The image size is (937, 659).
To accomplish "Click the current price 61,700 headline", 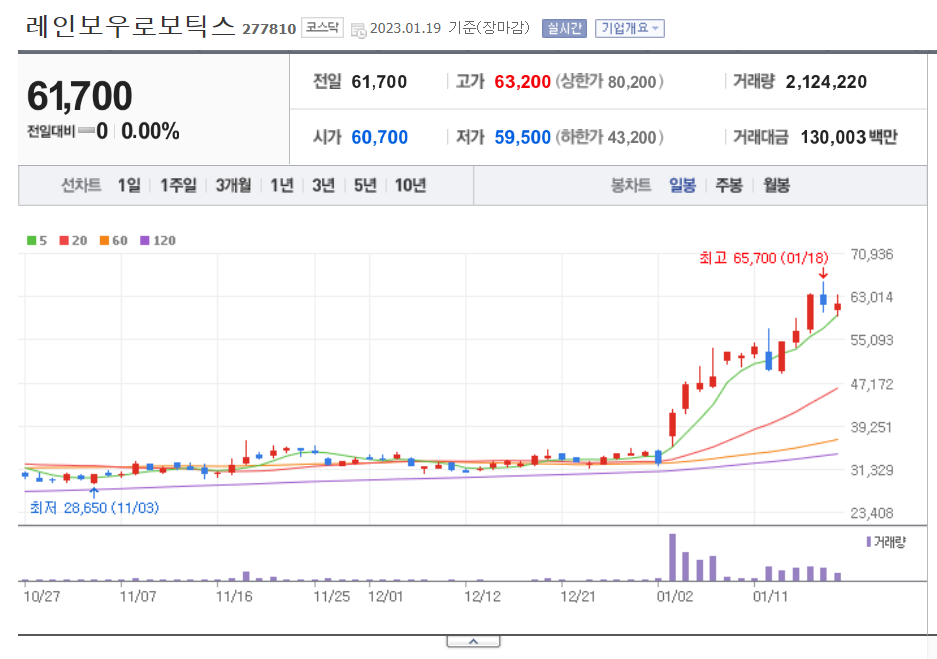I will pos(79,96).
